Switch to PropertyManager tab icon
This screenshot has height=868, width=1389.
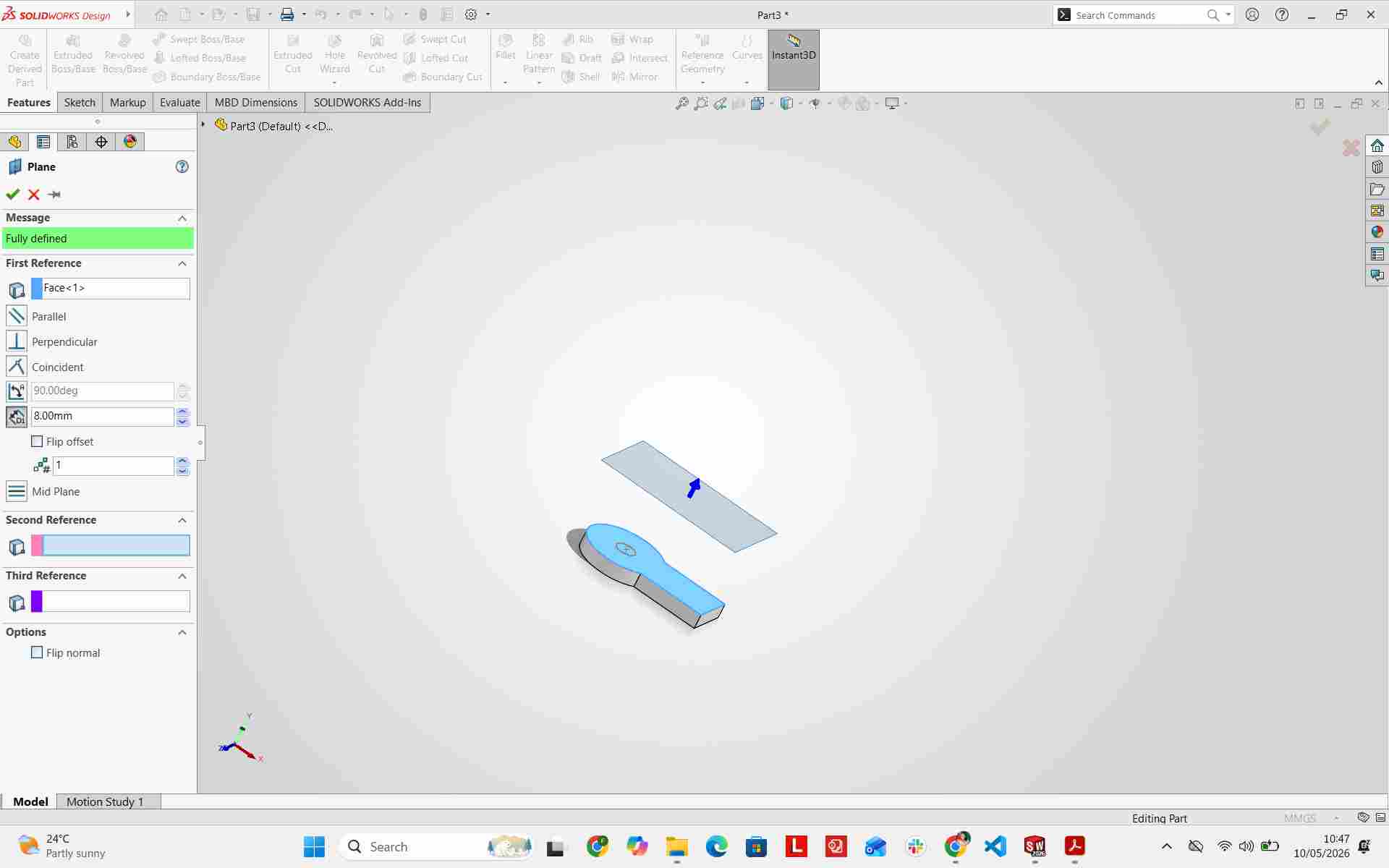[43, 142]
